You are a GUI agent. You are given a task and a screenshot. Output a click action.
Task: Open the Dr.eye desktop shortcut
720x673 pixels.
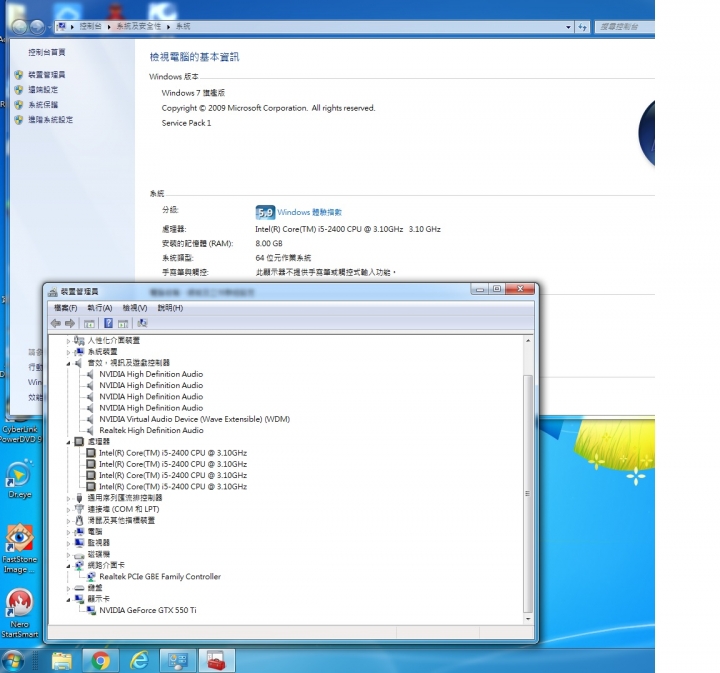click(x=19, y=479)
